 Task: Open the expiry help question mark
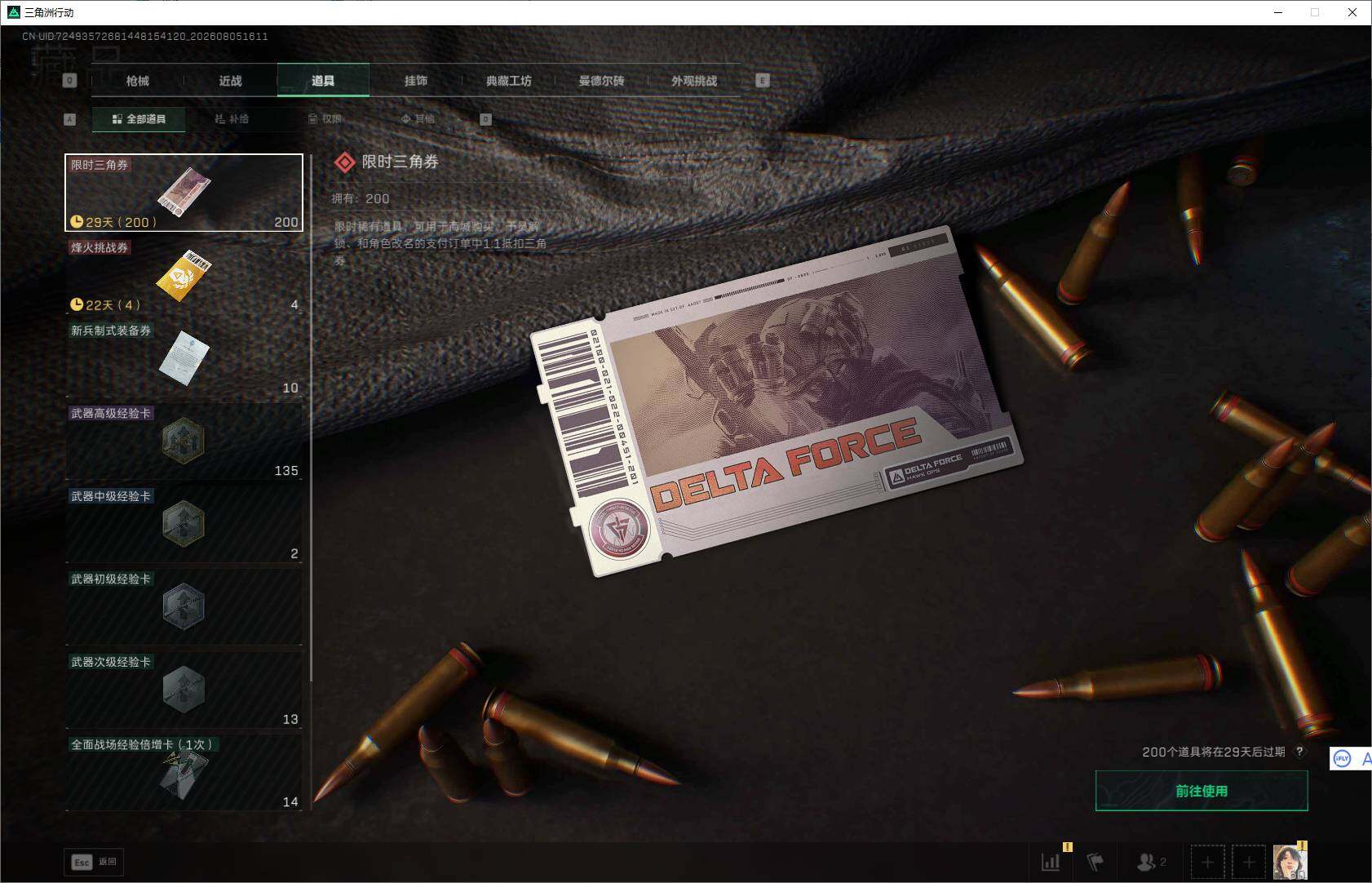coord(1299,752)
